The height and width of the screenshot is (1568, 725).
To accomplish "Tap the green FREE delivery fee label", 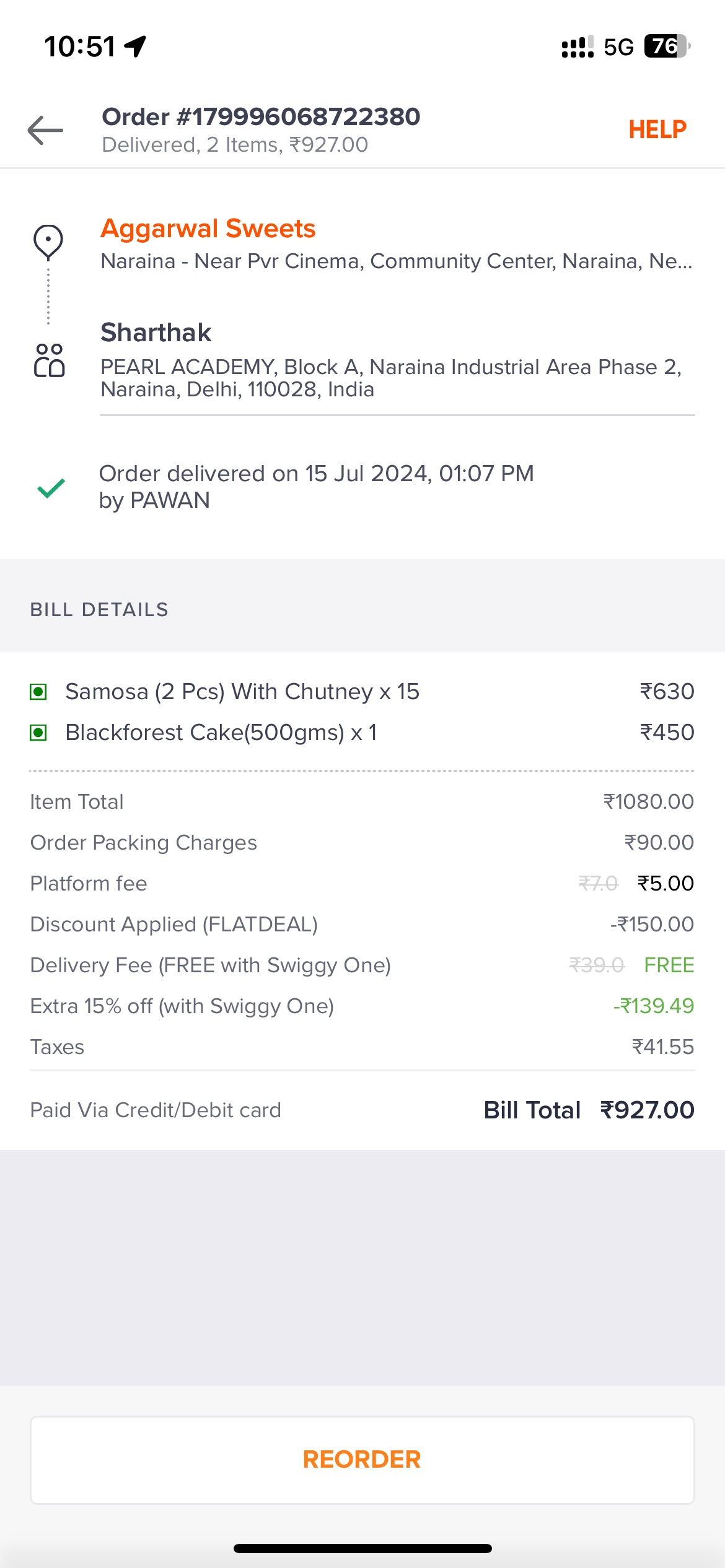I will (x=669, y=965).
